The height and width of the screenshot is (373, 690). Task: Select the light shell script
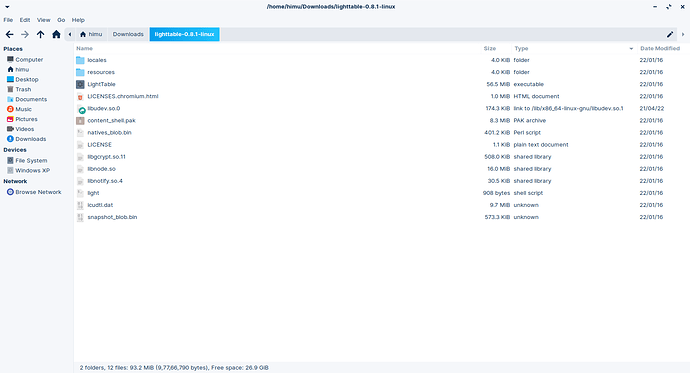point(93,193)
